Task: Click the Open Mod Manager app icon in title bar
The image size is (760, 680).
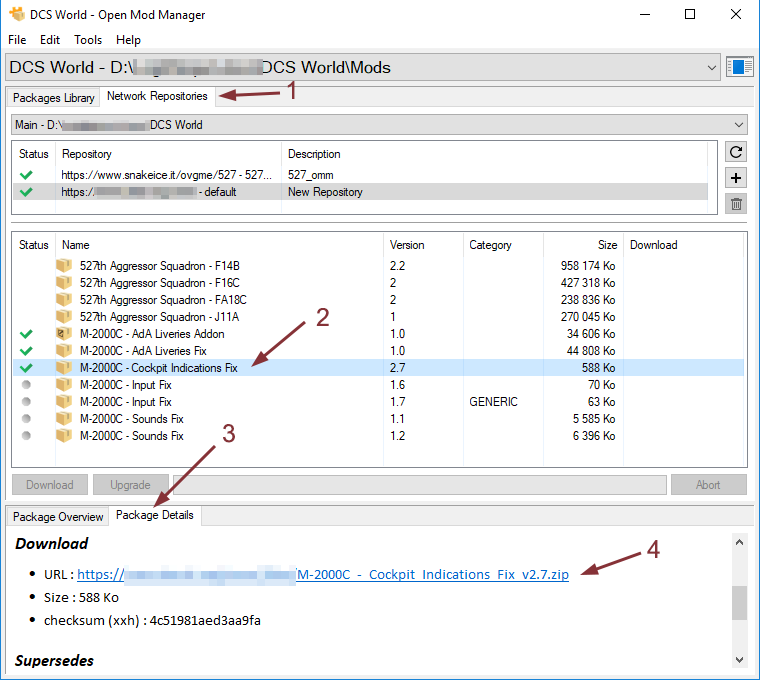Action: [x=16, y=15]
